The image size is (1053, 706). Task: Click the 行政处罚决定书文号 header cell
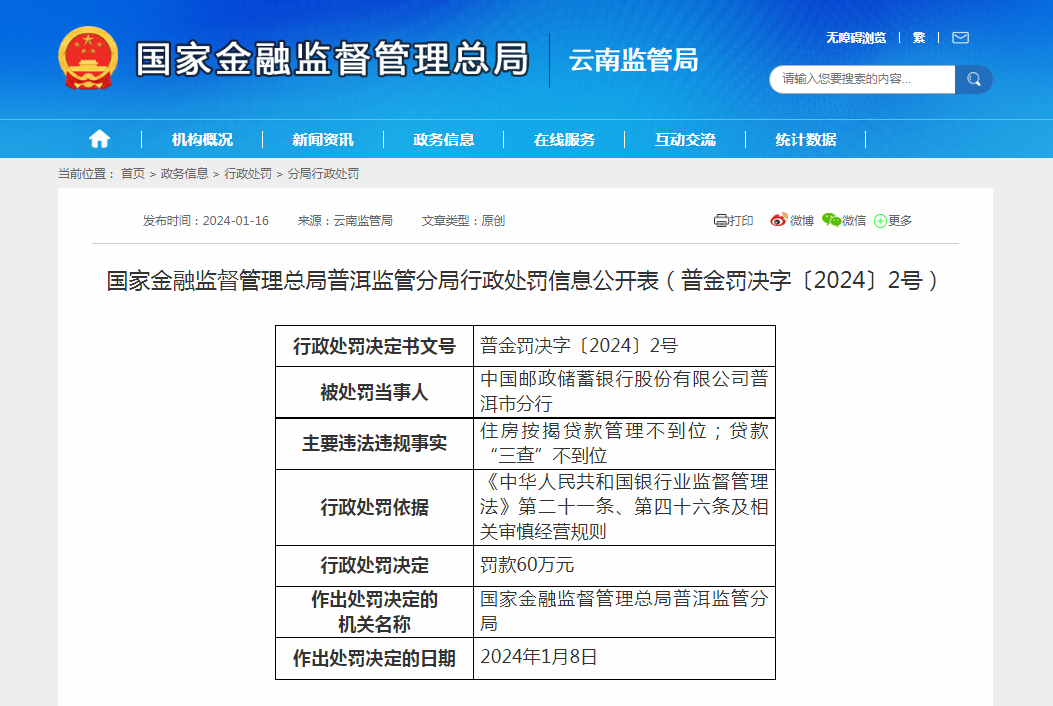click(x=375, y=346)
